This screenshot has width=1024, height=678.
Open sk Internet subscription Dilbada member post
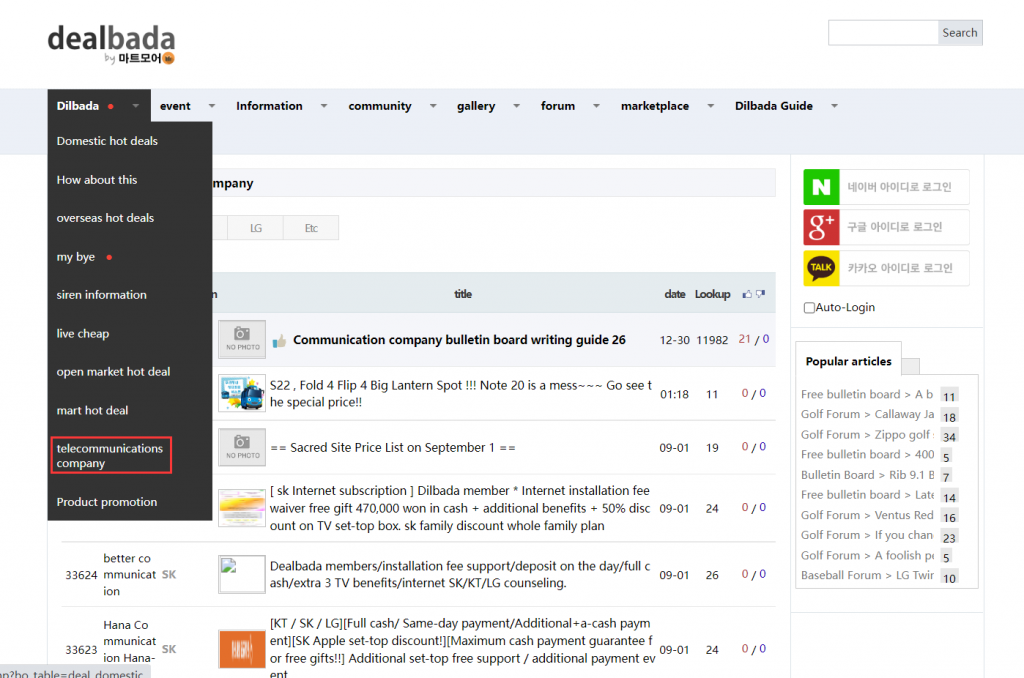pos(460,508)
